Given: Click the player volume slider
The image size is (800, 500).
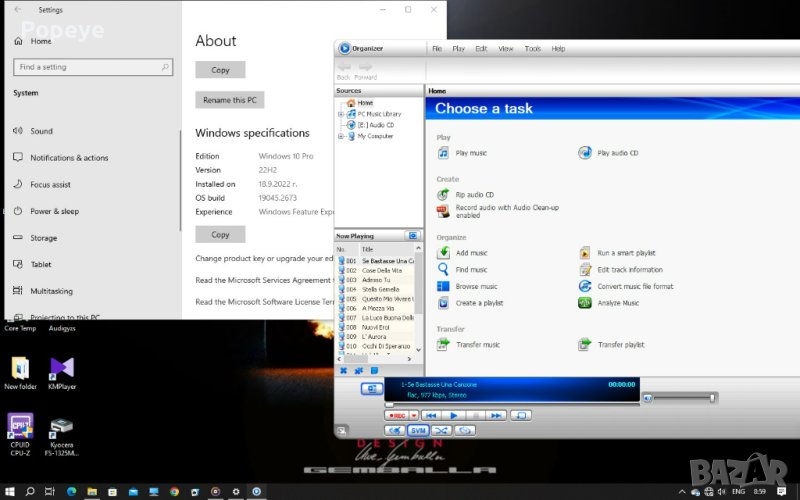Looking at the screenshot, I should pos(685,398).
